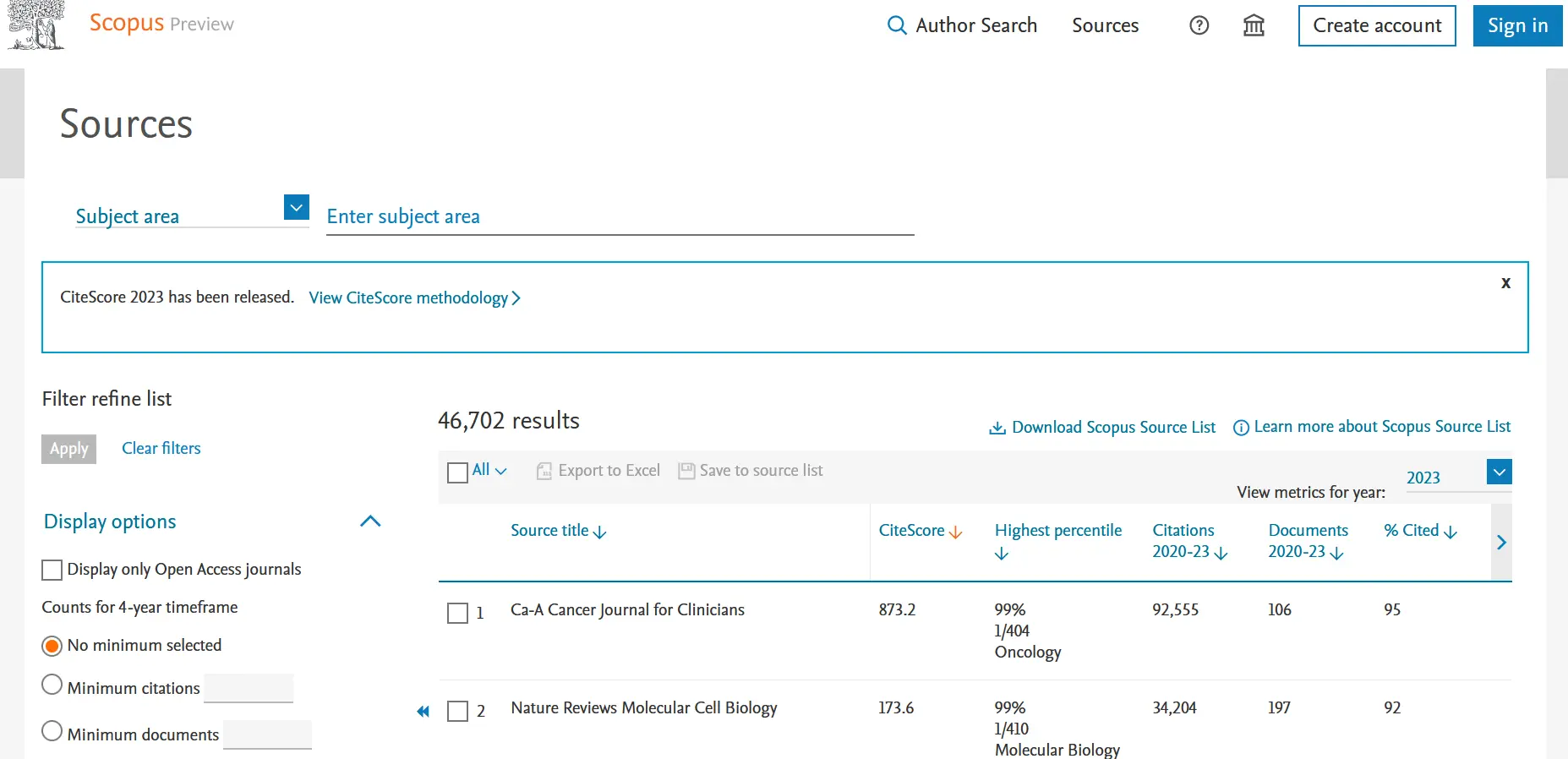1568x759 pixels.
Task: Click the Sign in button
Action: (1517, 25)
